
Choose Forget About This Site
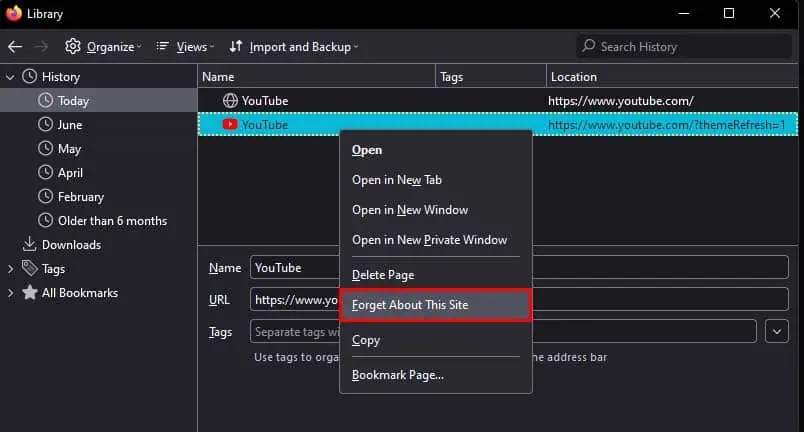436,305
